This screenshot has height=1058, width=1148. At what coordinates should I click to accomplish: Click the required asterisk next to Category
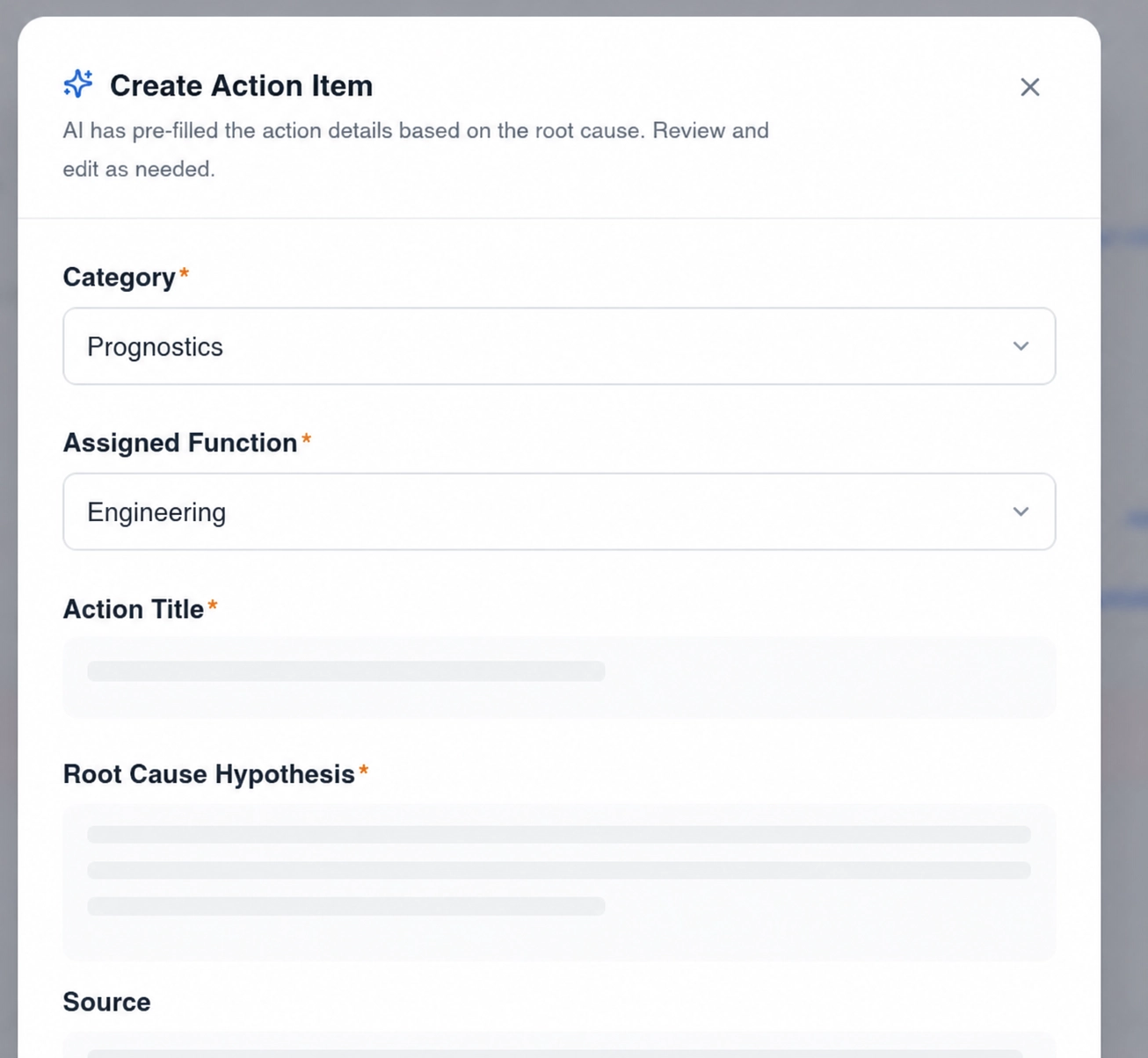click(x=184, y=274)
